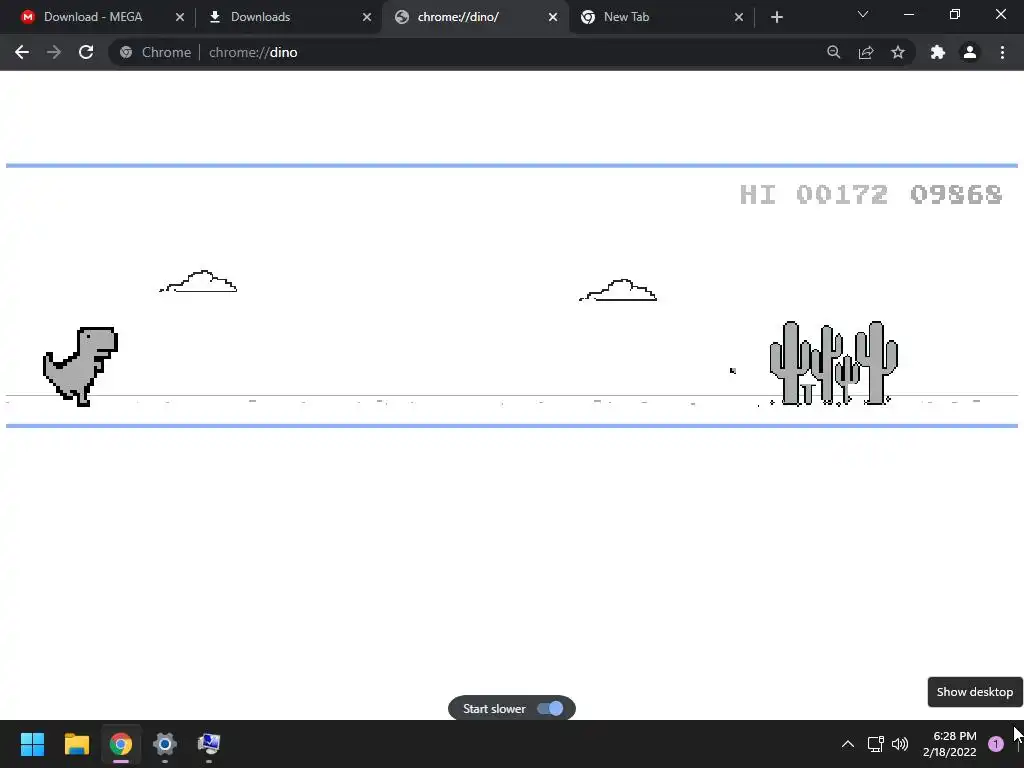Expand the hidden system tray icons chevron

[848, 744]
